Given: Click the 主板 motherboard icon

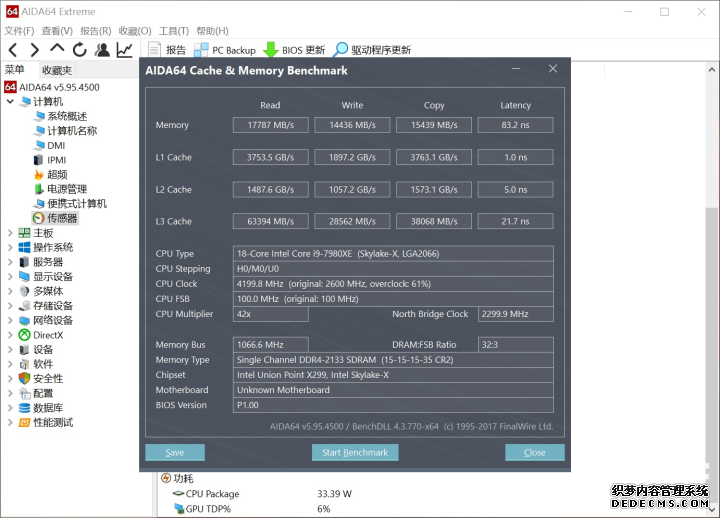Looking at the screenshot, I should pyautogui.click(x=24, y=233).
